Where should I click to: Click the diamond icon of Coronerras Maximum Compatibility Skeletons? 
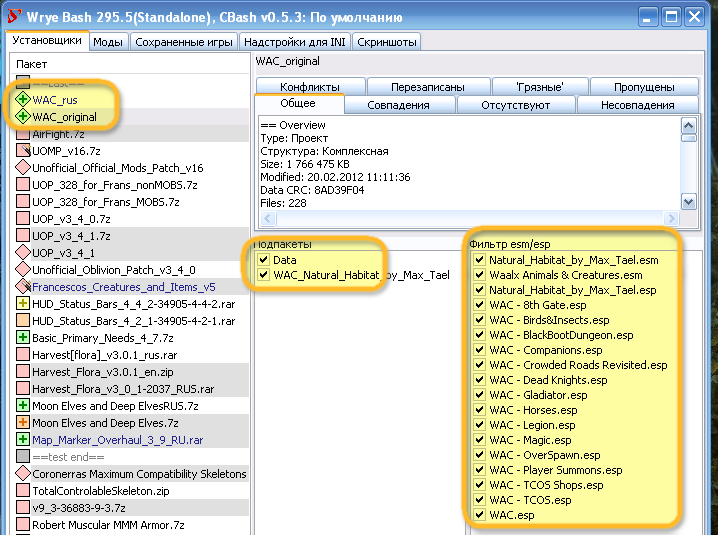[x=22, y=473]
